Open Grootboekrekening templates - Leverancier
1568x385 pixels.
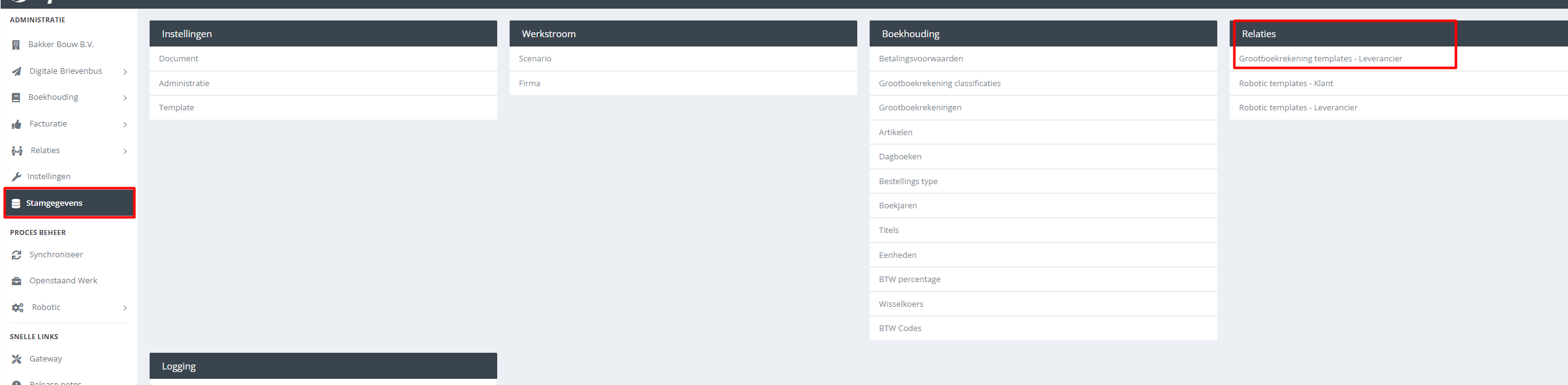1320,59
